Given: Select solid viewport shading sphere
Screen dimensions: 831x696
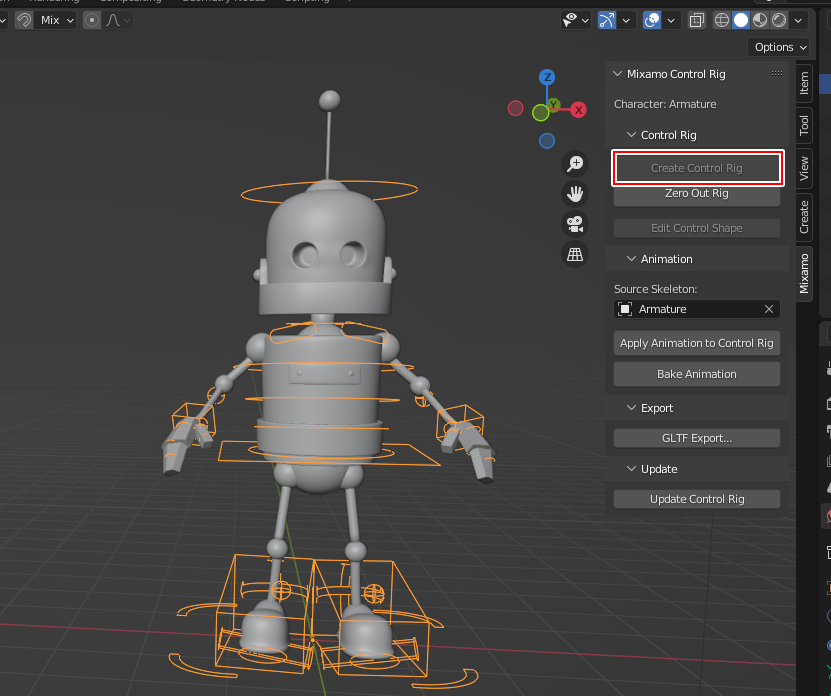Looking at the screenshot, I should (741, 20).
